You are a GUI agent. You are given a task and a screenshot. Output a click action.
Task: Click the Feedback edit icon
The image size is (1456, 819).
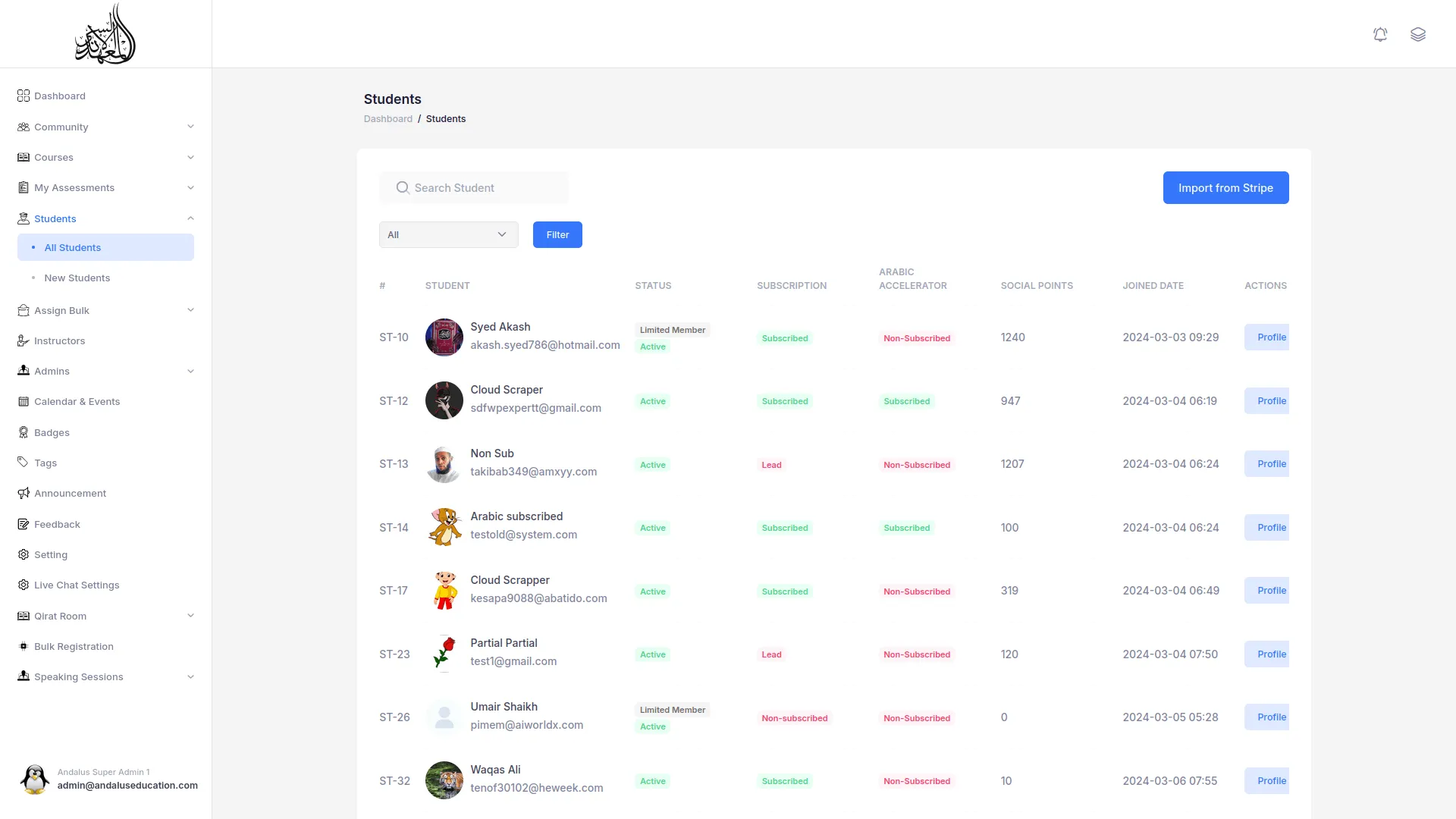24,524
